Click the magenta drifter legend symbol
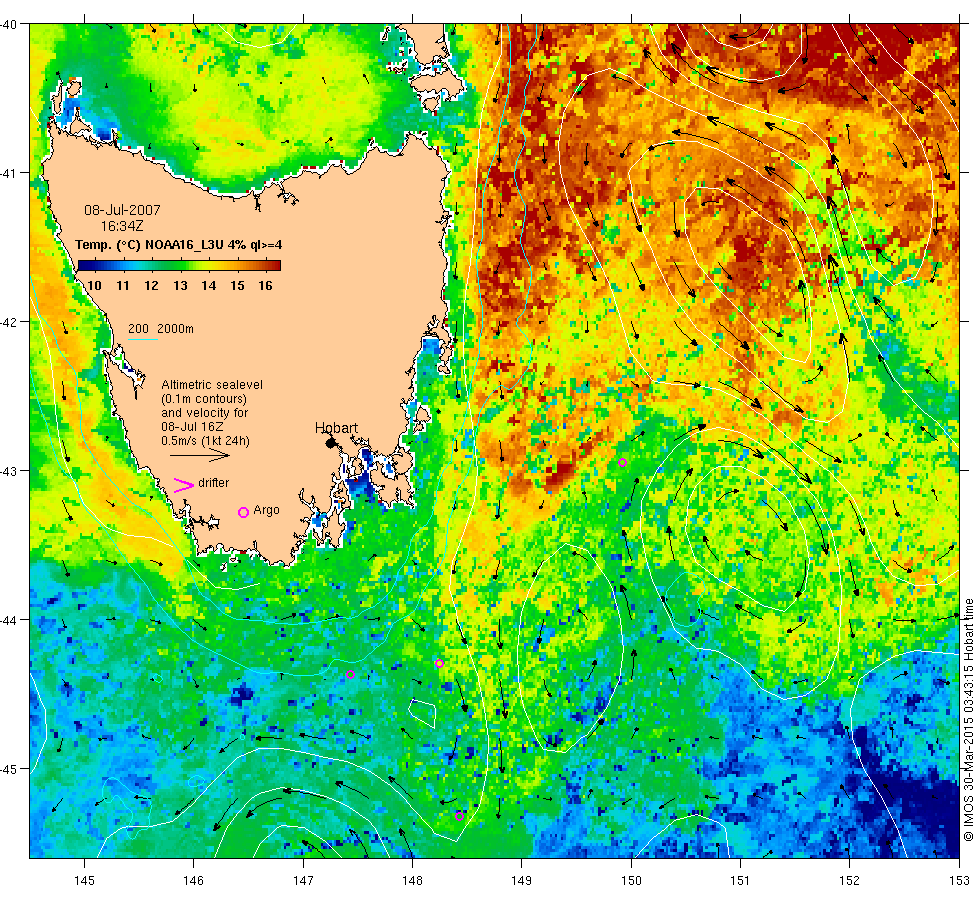This screenshot has height=900, width=980. click(184, 485)
